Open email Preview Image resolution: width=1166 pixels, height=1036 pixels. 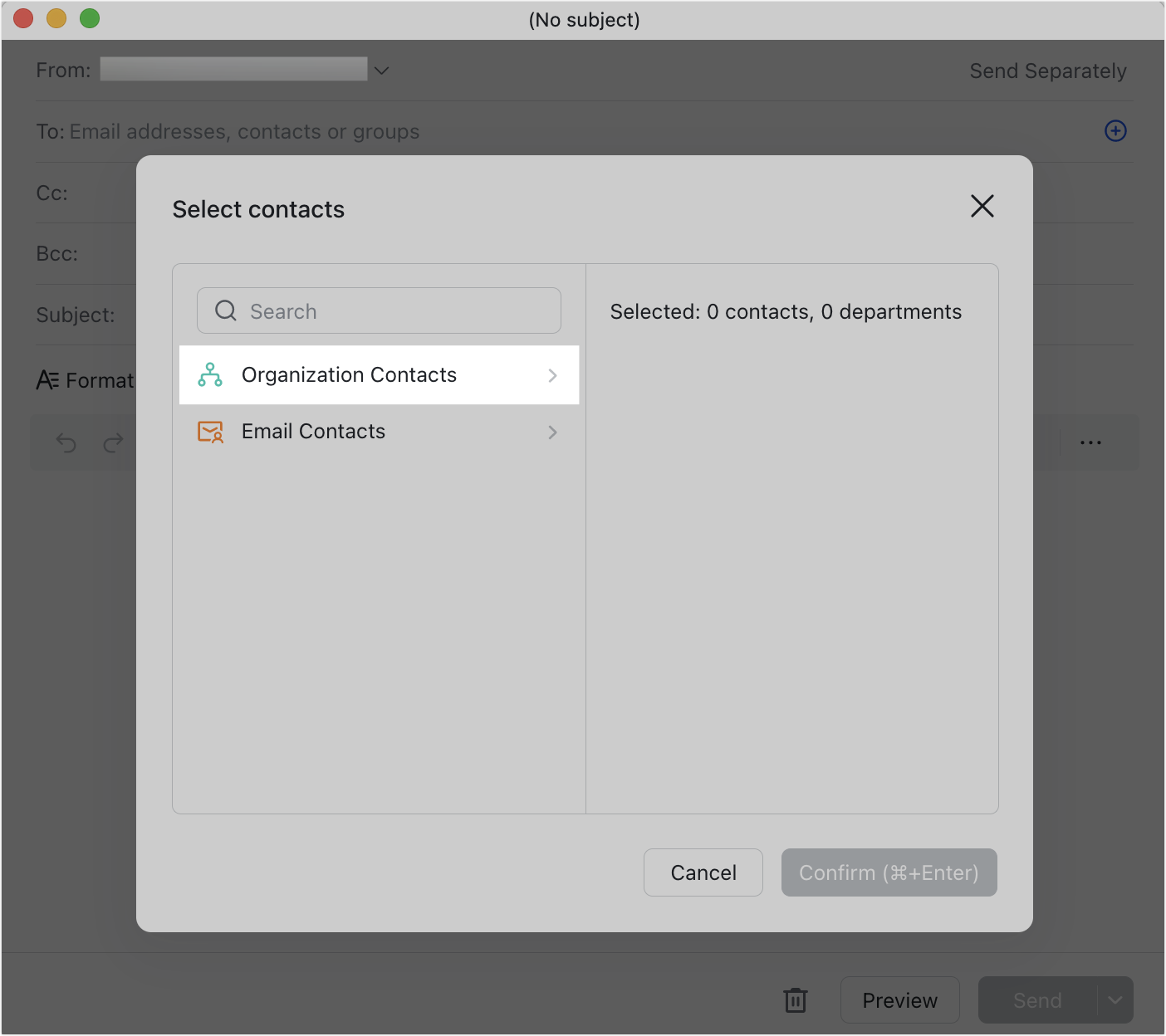899,1000
